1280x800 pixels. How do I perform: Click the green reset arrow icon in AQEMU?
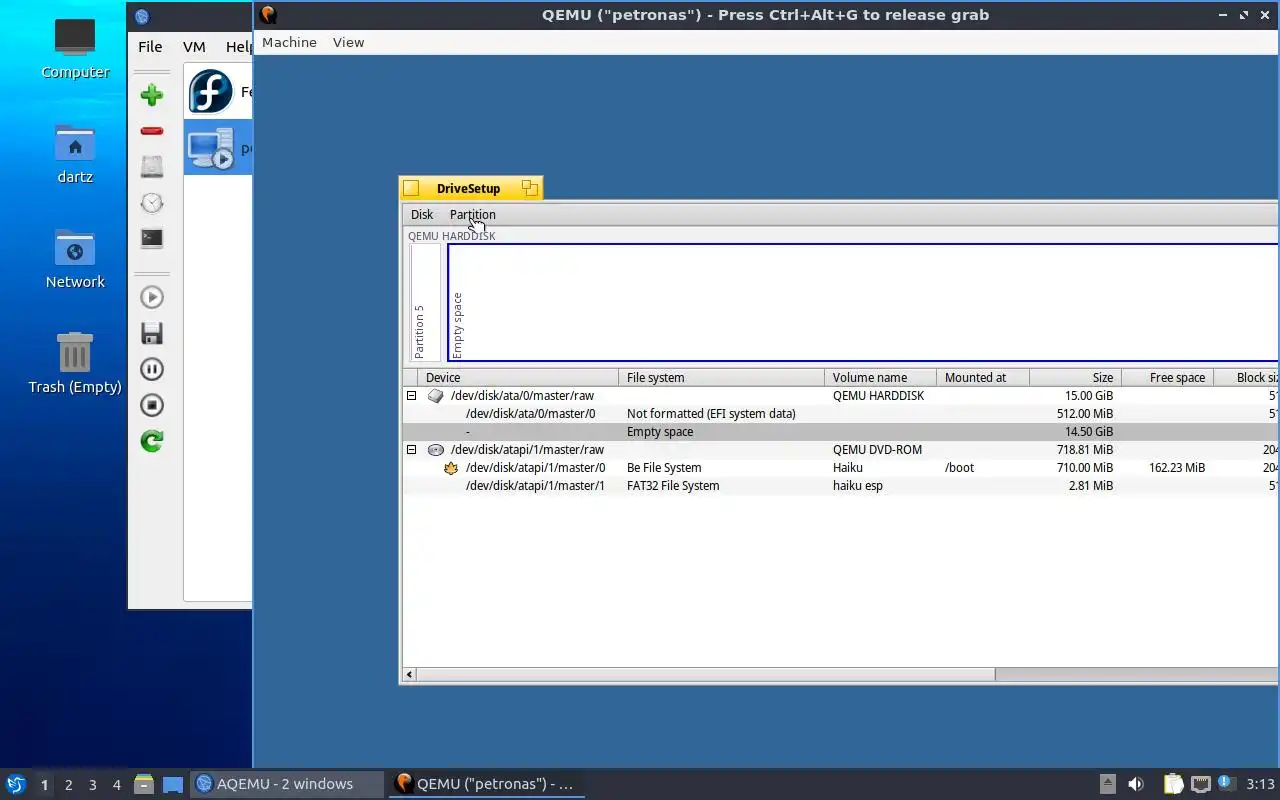(151, 441)
